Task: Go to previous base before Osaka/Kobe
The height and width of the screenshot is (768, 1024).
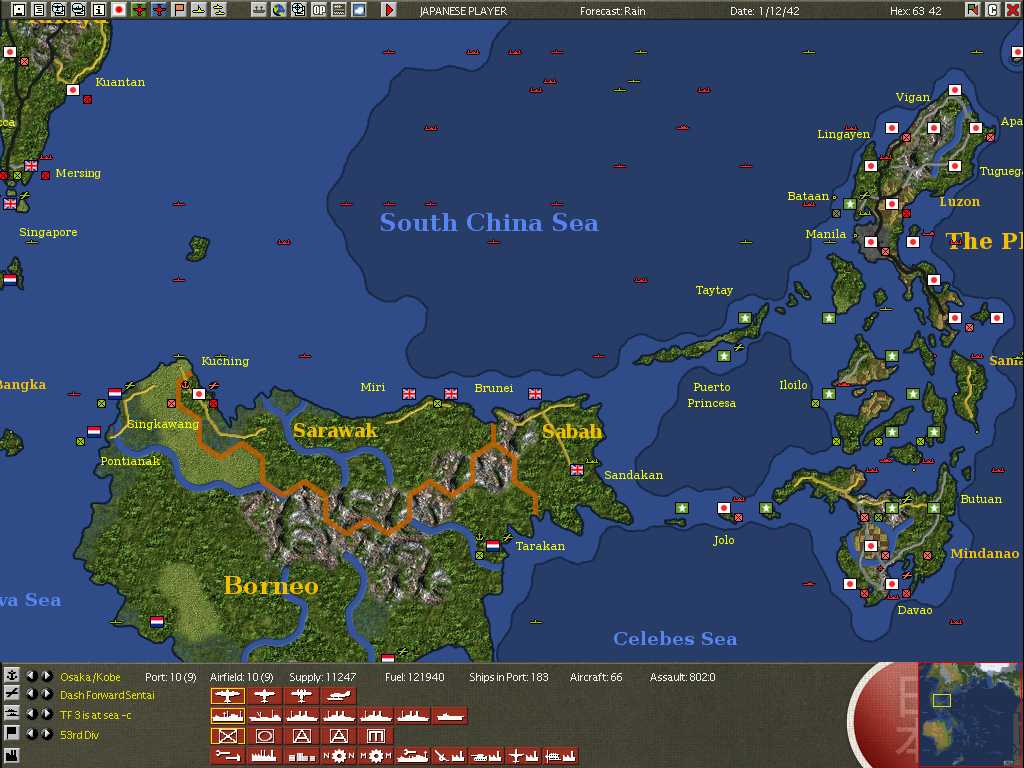Action: (x=31, y=675)
